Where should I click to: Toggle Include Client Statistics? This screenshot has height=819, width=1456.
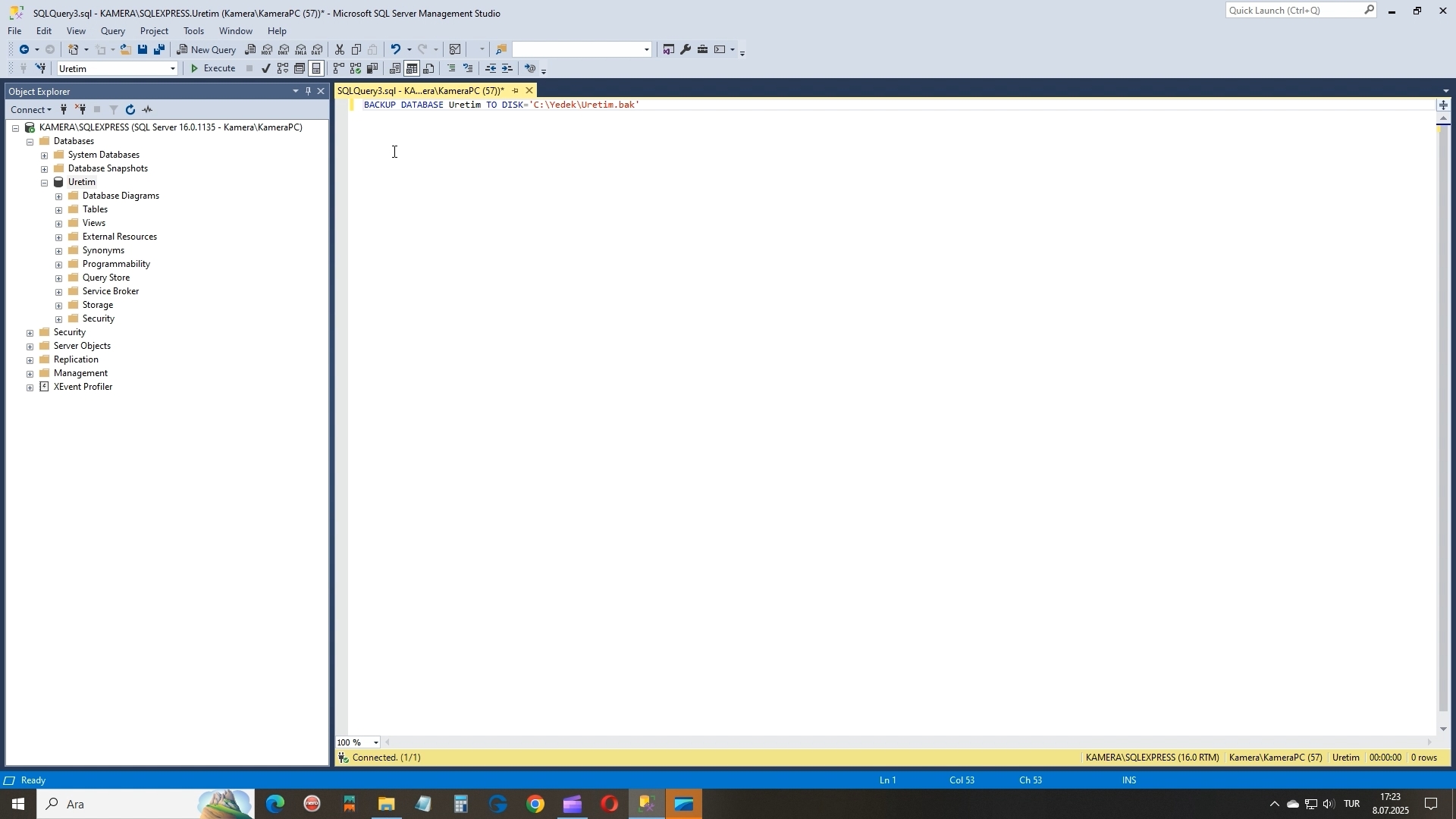pos(372,69)
